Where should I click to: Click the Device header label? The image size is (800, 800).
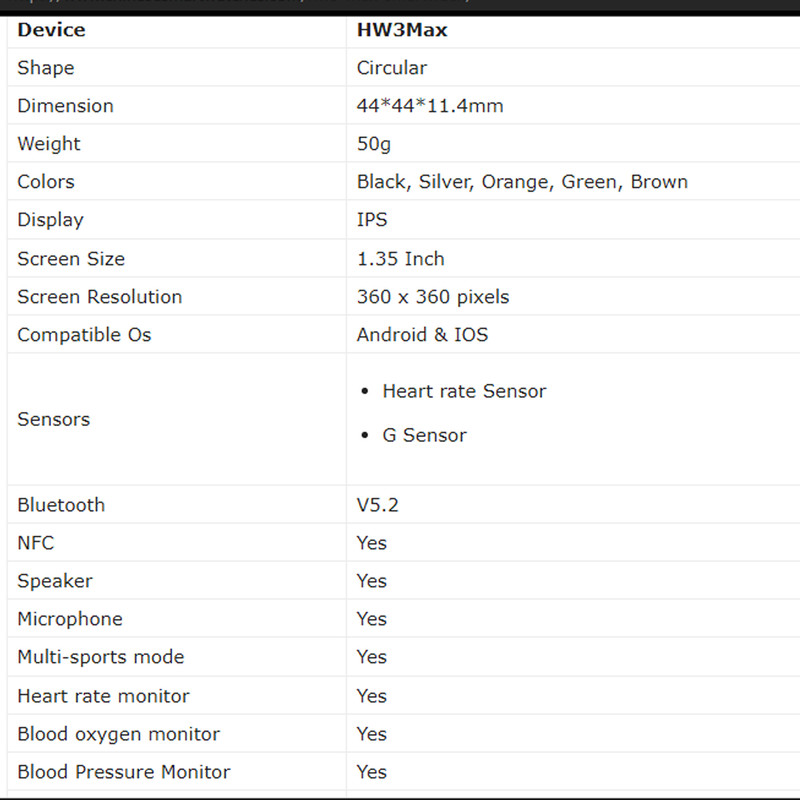click(51, 30)
